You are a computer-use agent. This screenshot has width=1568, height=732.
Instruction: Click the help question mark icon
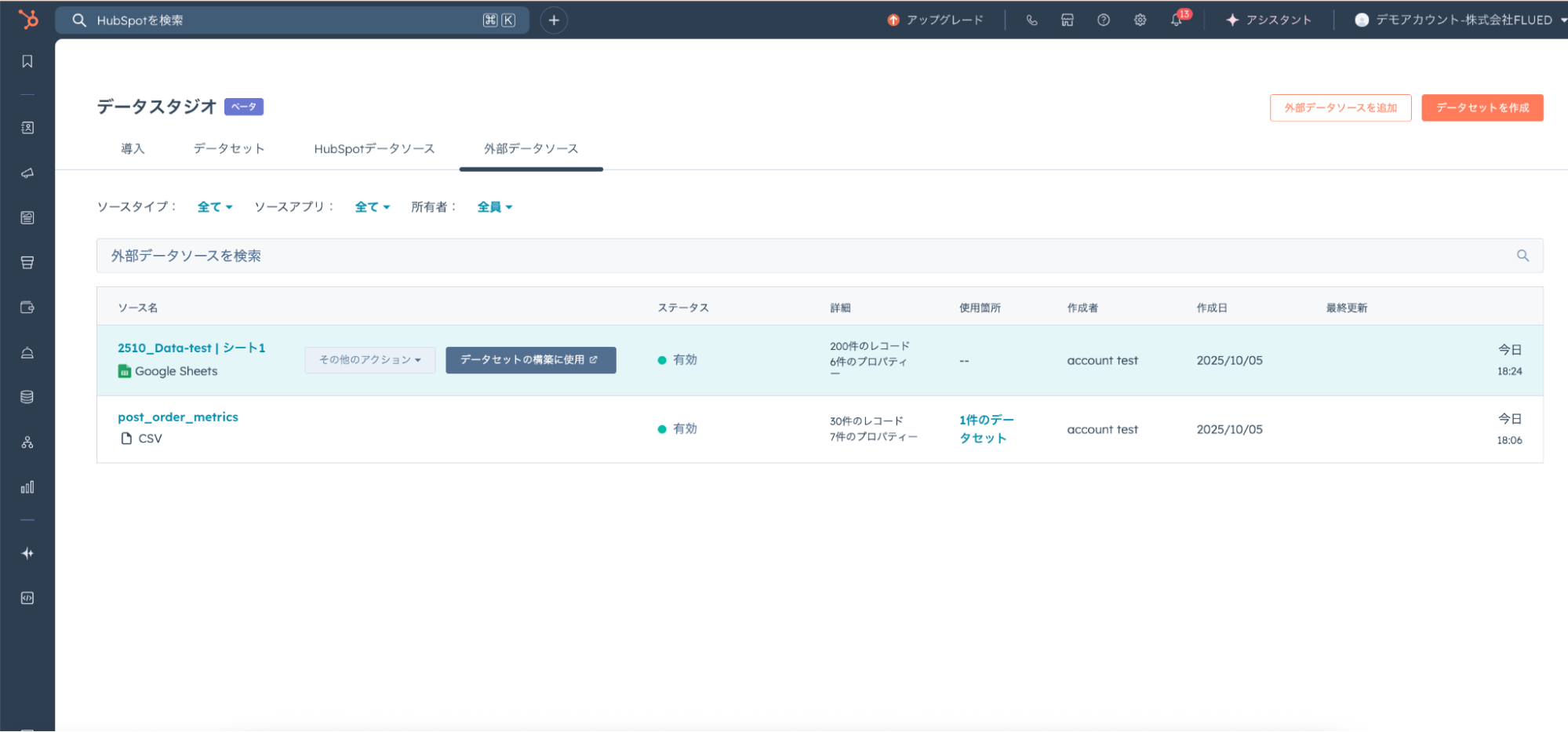pyautogui.click(x=1104, y=20)
